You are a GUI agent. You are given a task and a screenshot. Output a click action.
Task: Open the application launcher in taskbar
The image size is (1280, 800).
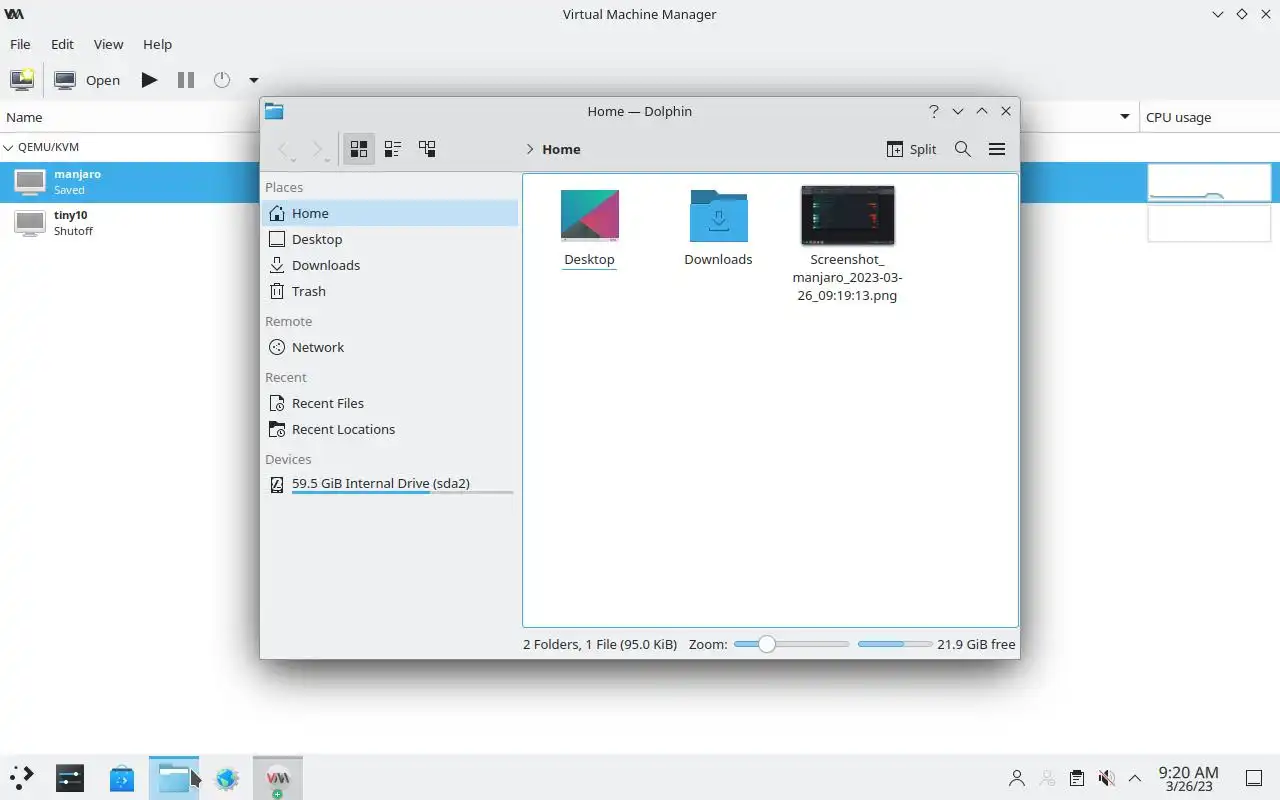(21, 777)
